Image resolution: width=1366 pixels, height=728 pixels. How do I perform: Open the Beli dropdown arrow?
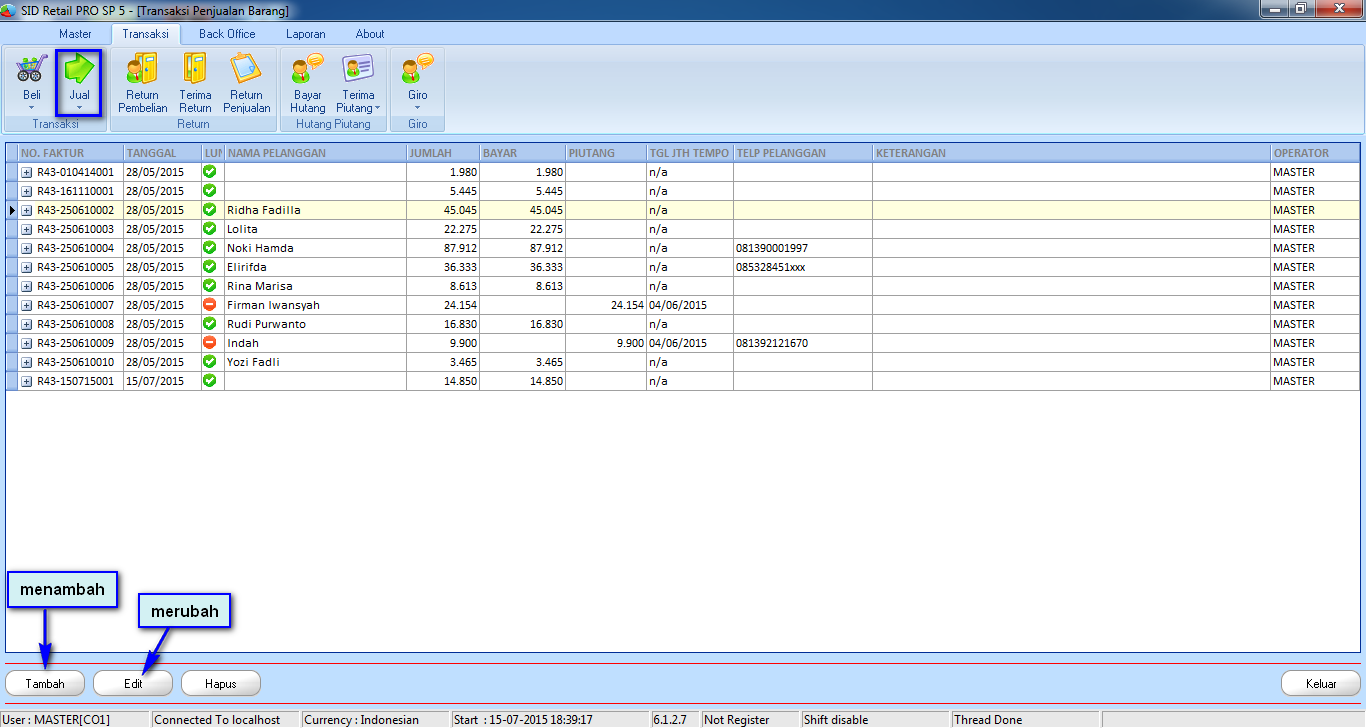coord(31,108)
